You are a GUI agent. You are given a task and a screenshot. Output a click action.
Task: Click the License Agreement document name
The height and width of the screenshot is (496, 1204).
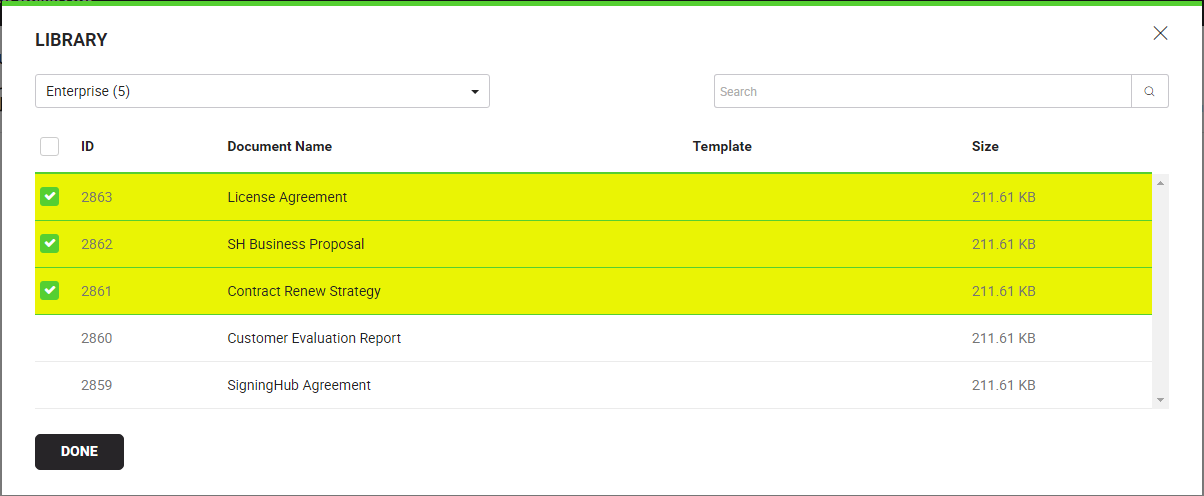pos(287,197)
